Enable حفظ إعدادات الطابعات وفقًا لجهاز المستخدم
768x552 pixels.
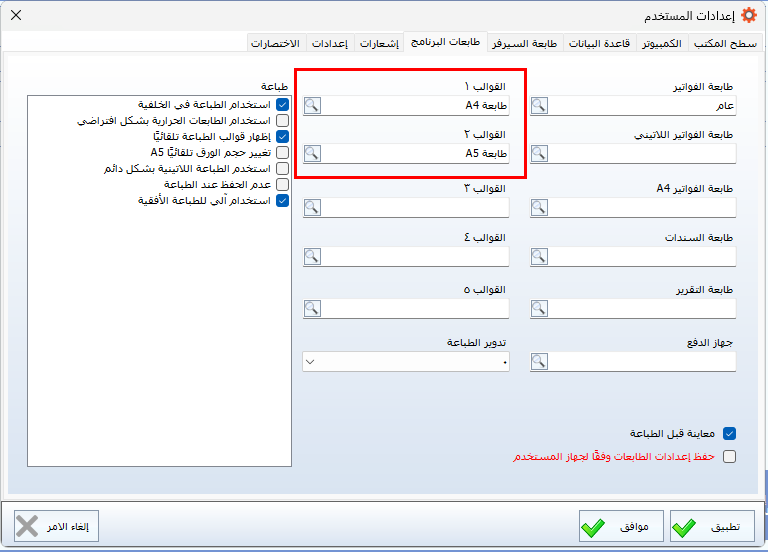tap(729, 456)
